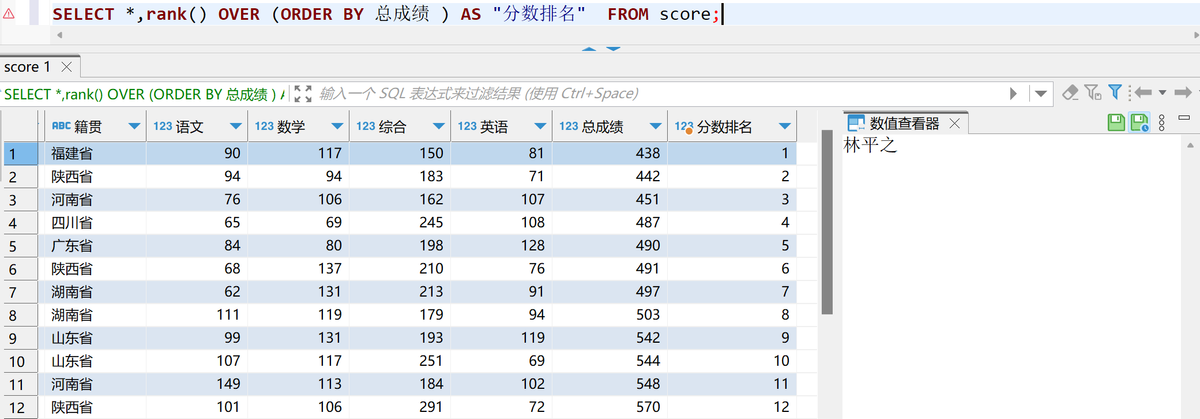Click the SQL error warning icon in editor gutter
The height and width of the screenshot is (419, 1200).
pyautogui.click(x=7, y=15)
